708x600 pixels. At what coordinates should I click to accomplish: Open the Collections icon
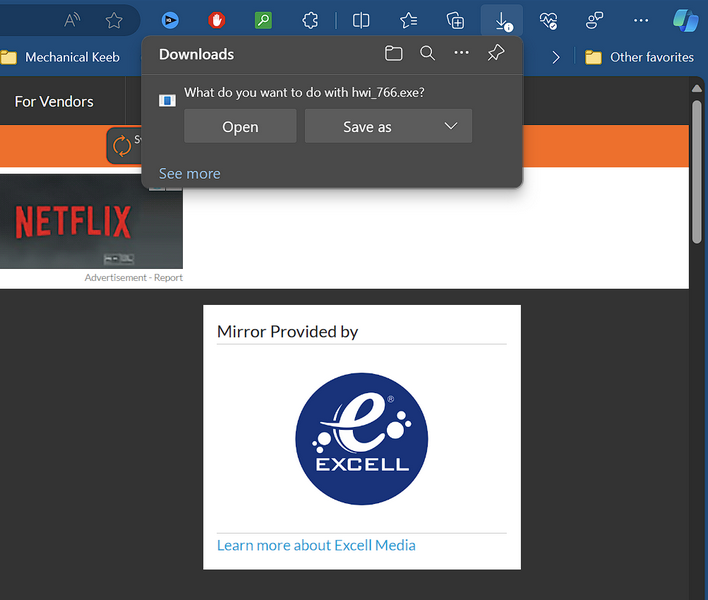pos(455,20)
